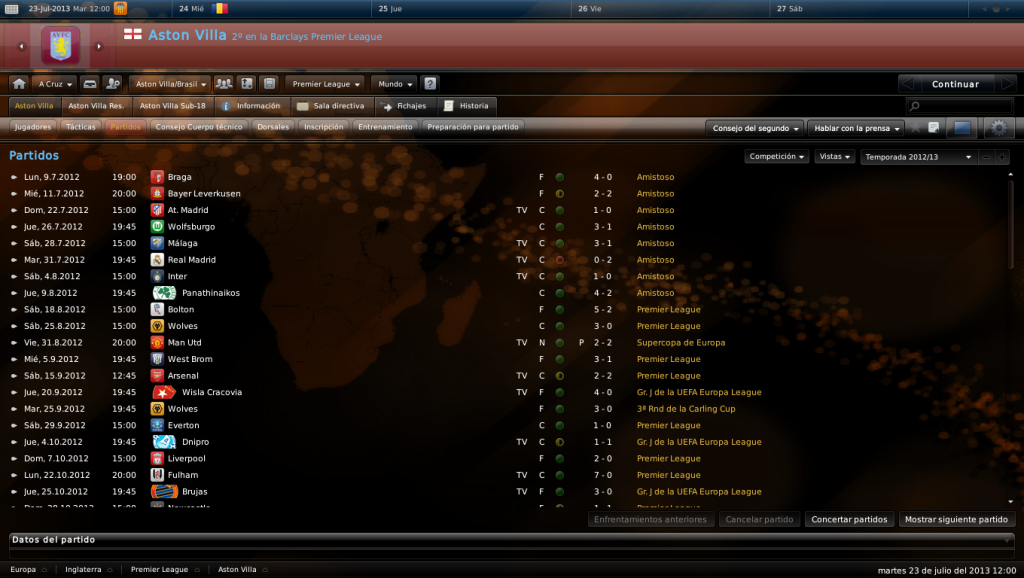Click the squad players icon after Aston Villa/Brasil
The height and width of the screenshot is (578, 1024).
224,84
